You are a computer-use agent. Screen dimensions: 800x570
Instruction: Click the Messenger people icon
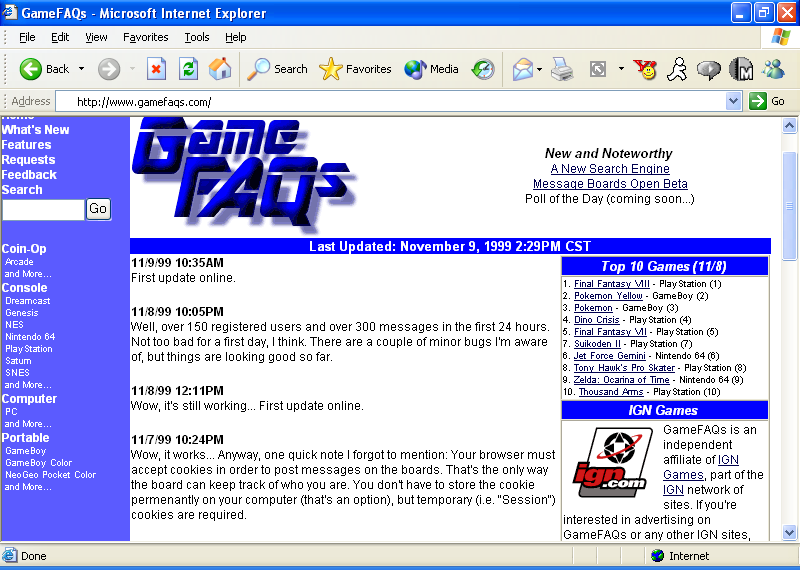pyautogui.click(x=773, y=69)
